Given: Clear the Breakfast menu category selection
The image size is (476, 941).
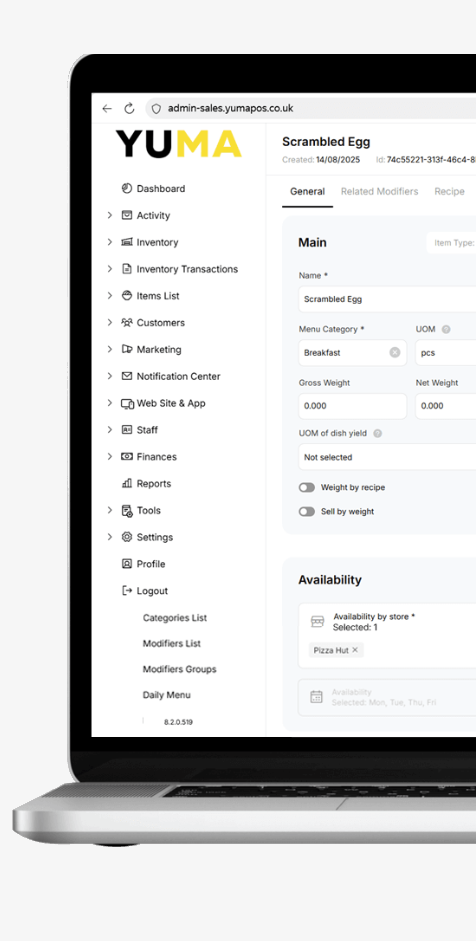Looking at the screenshot, I should pyautogui.click(x=395, y=352).
